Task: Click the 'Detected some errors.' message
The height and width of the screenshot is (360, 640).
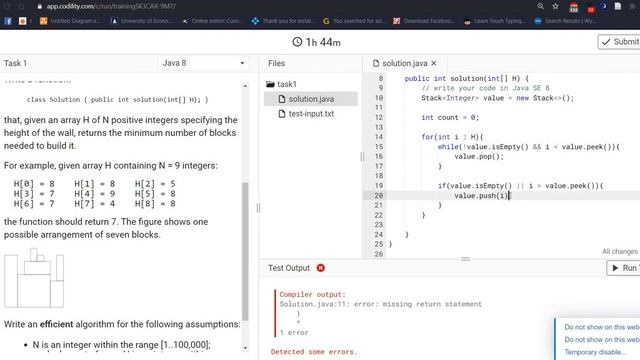Action: click(x=314, y=351)
